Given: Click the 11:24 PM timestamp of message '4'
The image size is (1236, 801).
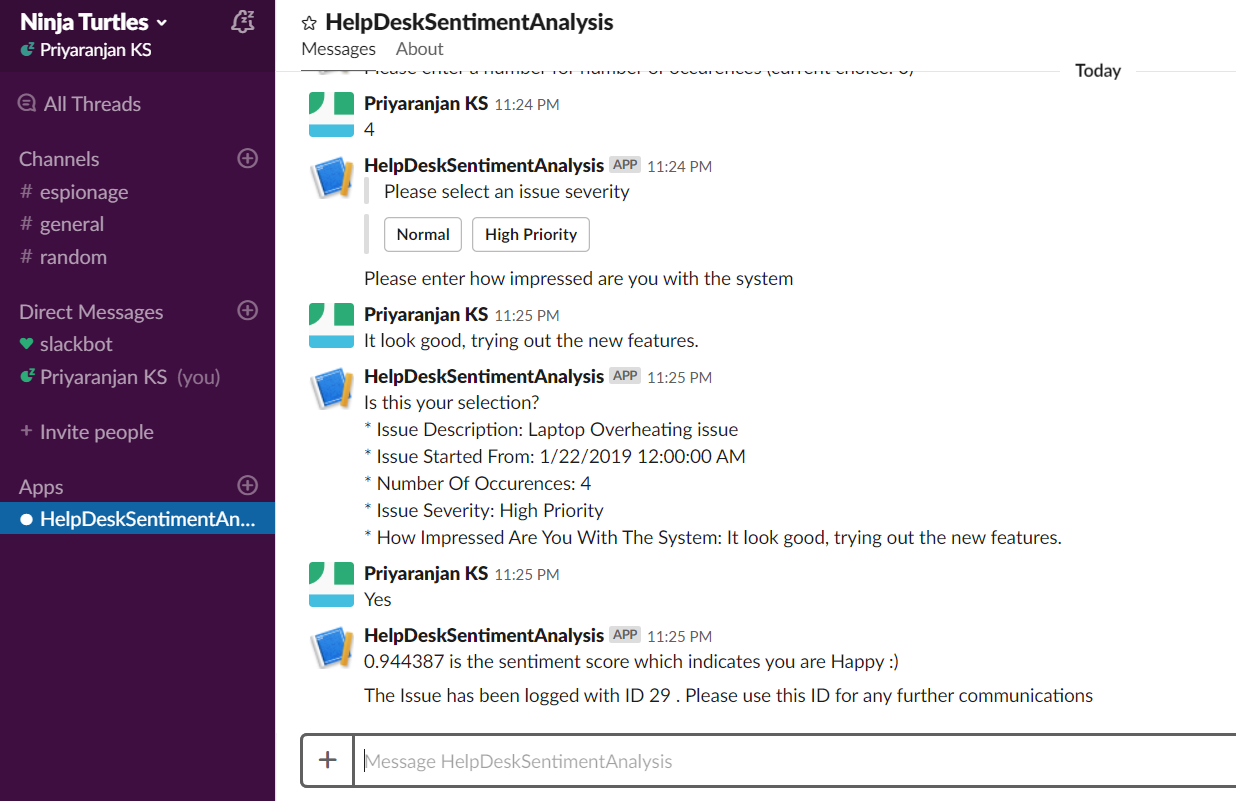Looking at the screenshot, I should click(x=527, y=105).
